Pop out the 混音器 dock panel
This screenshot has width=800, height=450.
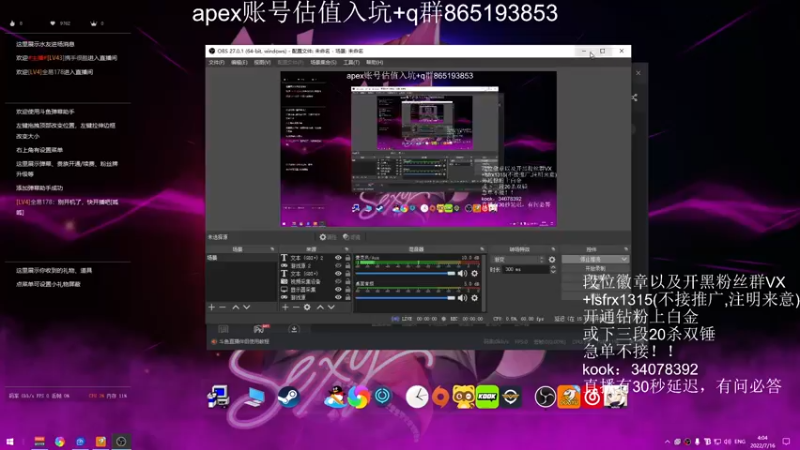[x=482, y=249]
